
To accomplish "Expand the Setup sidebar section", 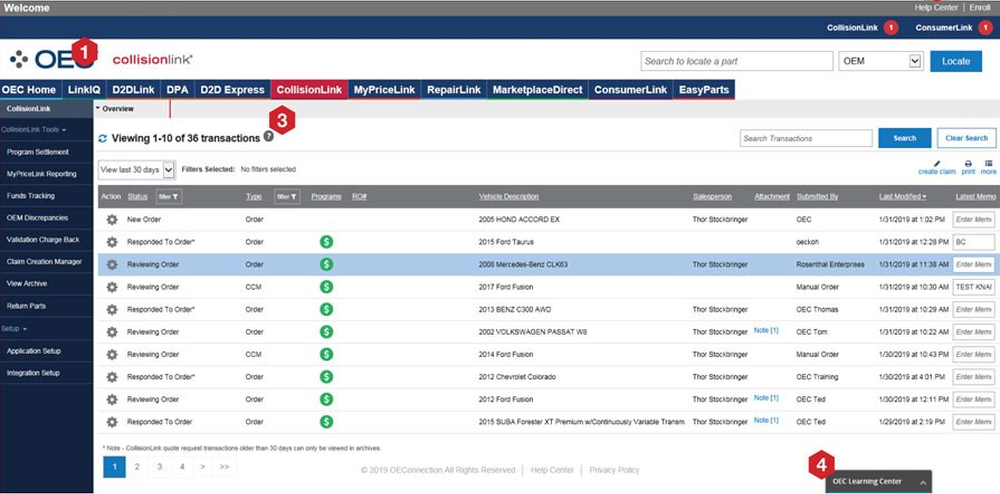I will (14, 329).
